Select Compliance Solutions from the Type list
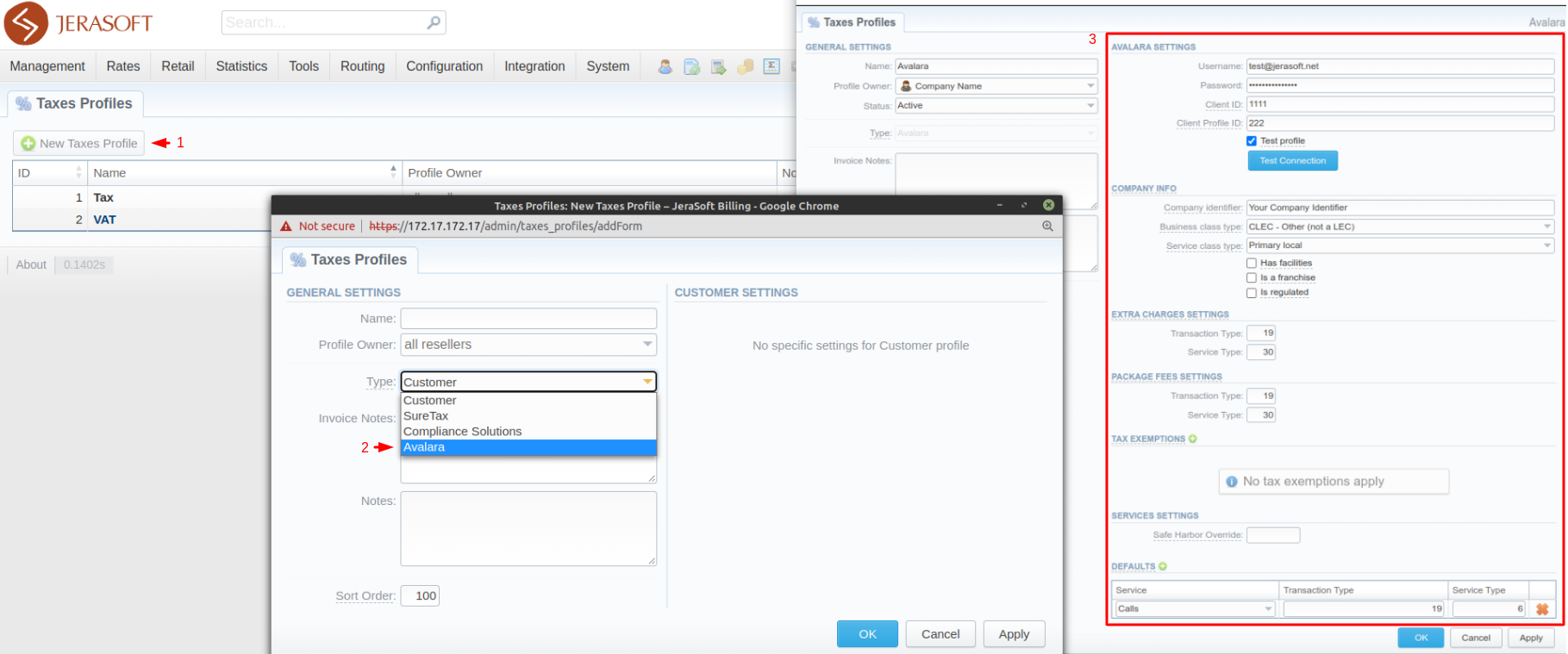 tap(528, 432)
